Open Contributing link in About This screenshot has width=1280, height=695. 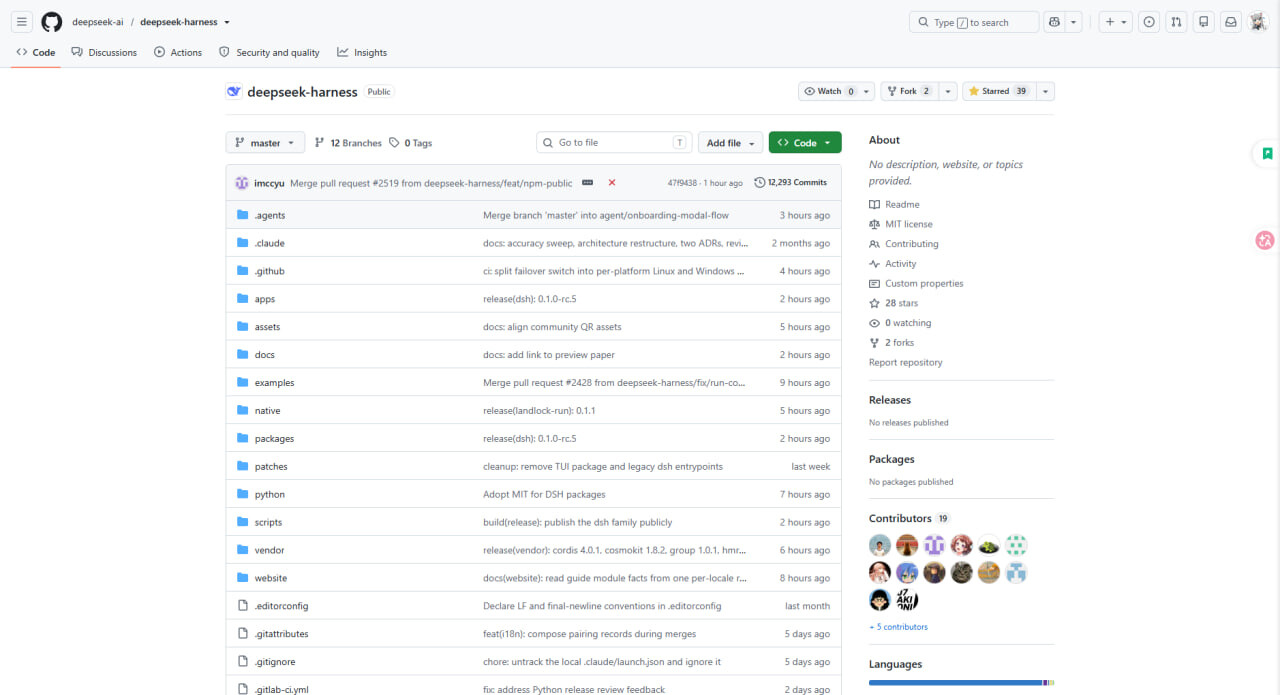[x=911, y=244]
